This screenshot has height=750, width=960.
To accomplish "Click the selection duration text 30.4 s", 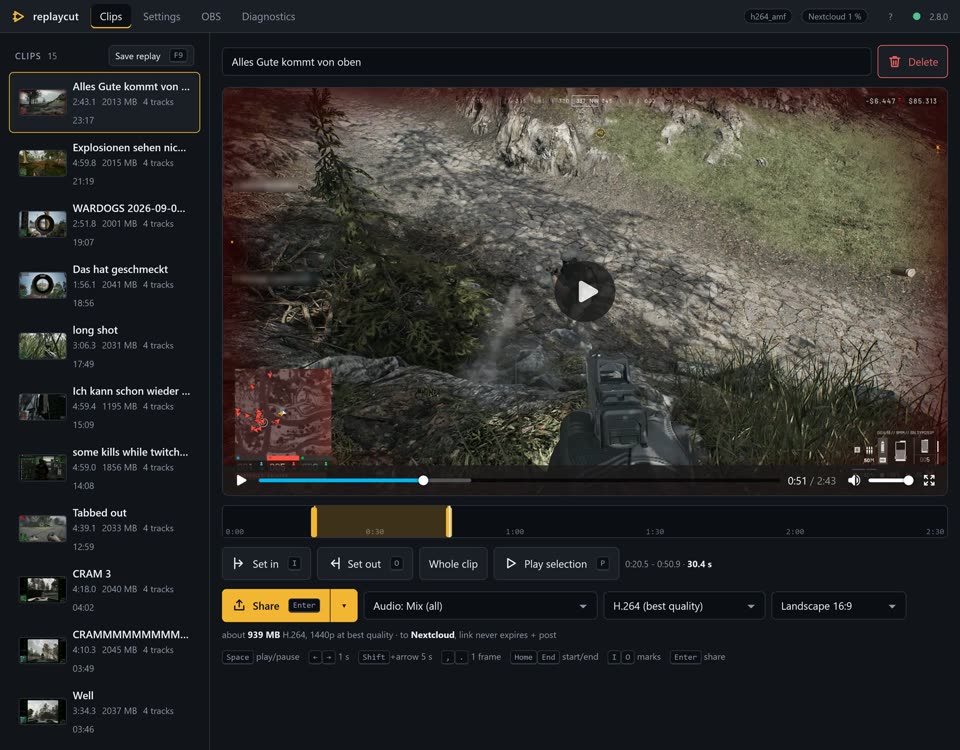I will [699, 564].
